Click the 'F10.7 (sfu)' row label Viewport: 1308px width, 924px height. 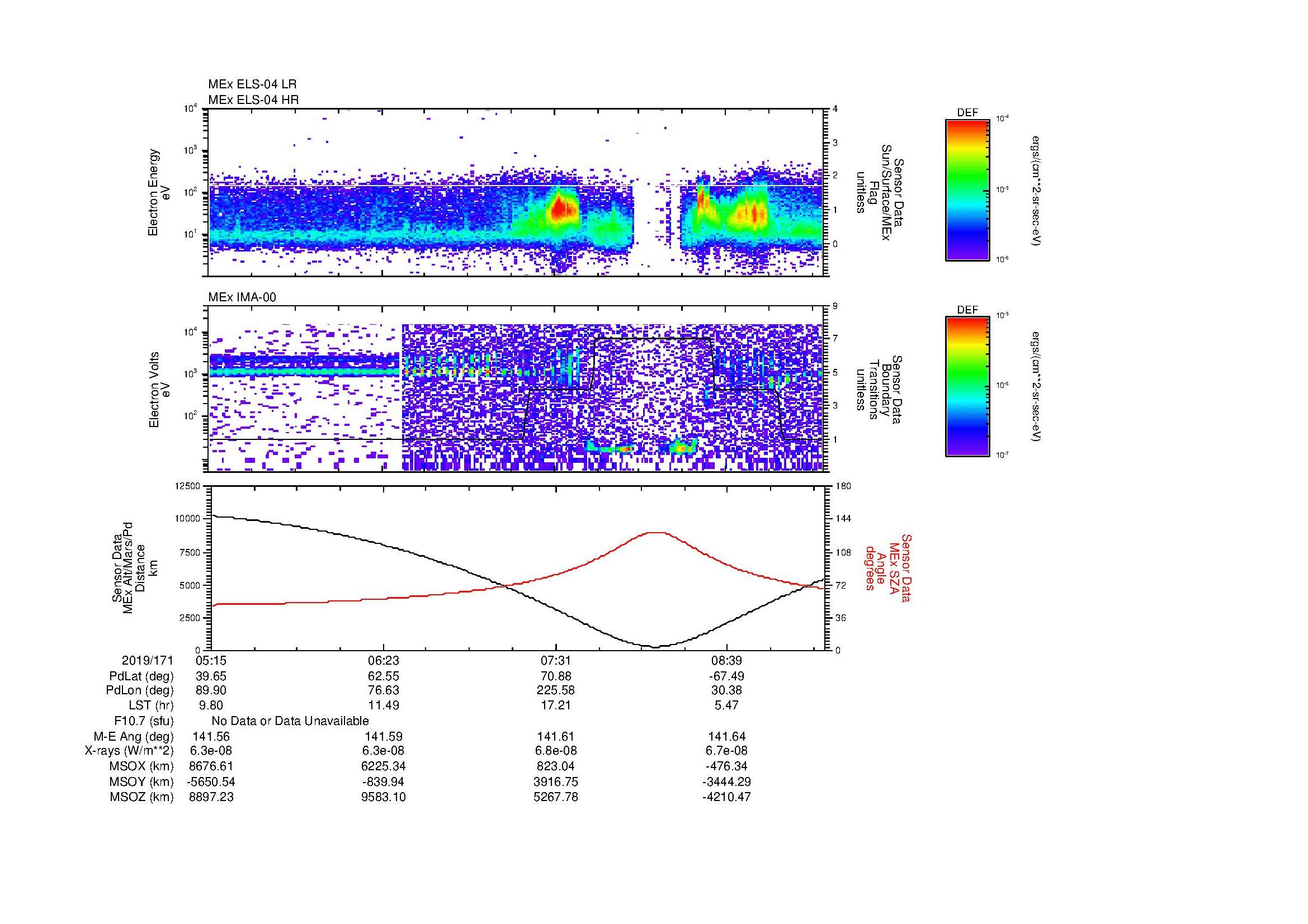pyautogui.click(x=144, y=721)
